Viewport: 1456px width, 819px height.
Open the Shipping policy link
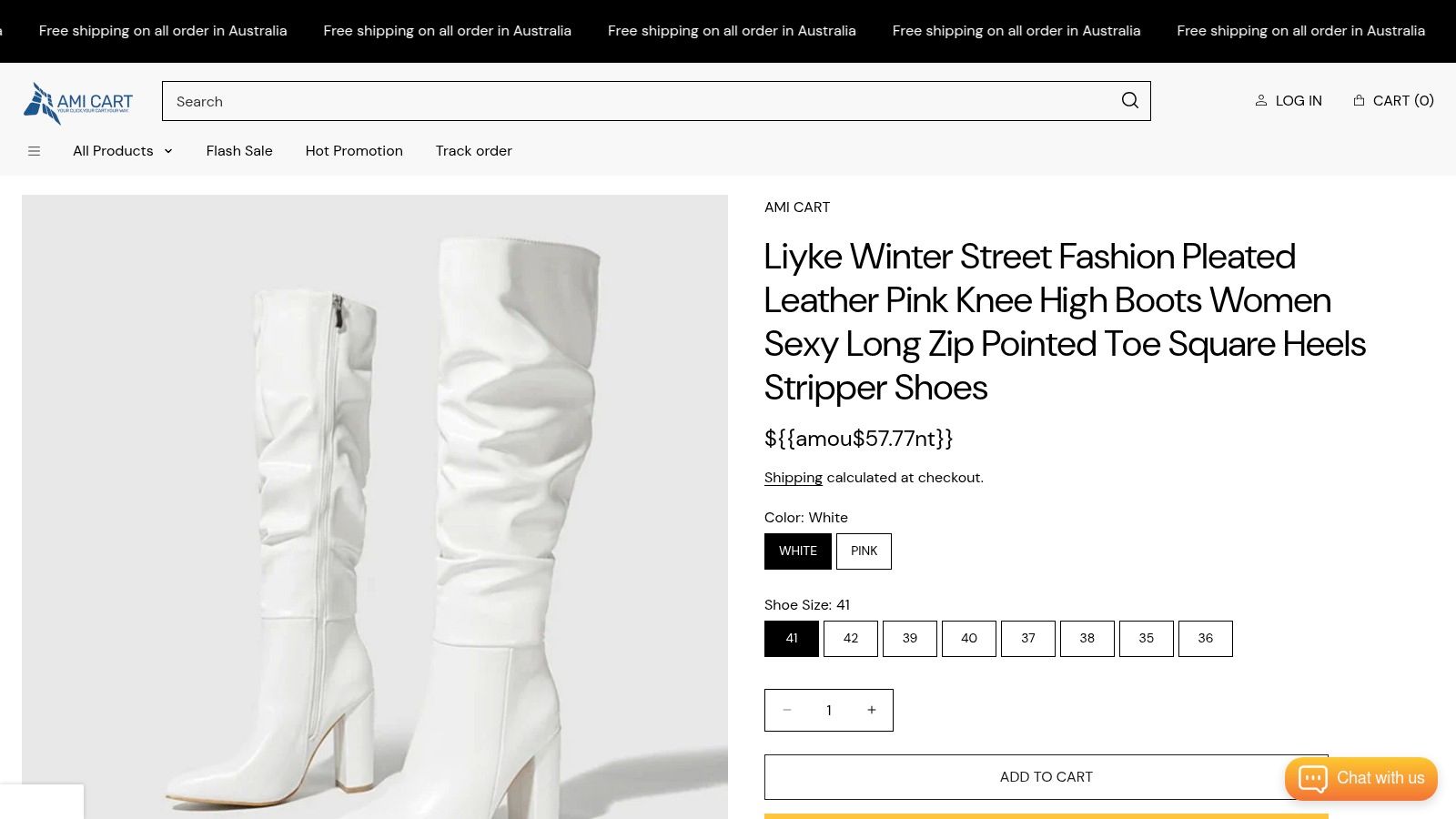point(793,478)
